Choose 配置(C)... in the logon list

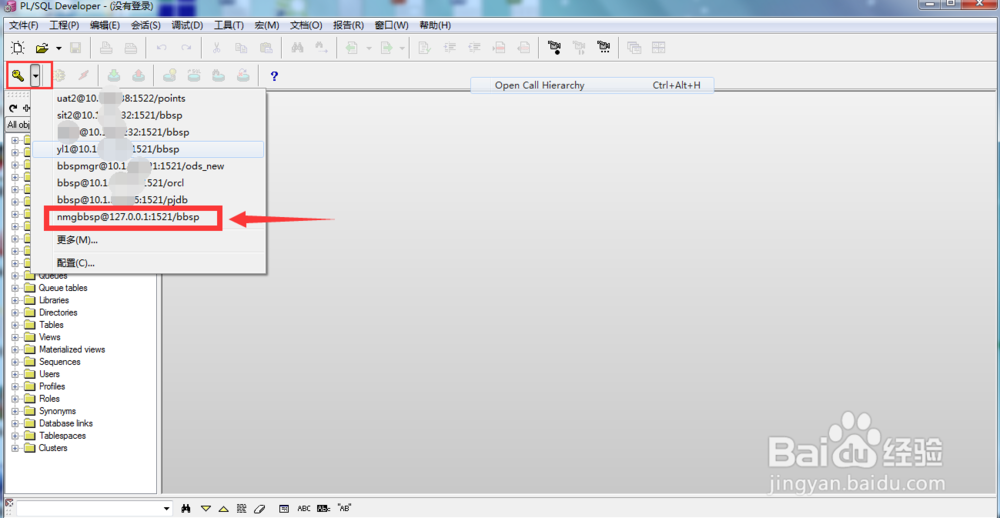(149, 262)
